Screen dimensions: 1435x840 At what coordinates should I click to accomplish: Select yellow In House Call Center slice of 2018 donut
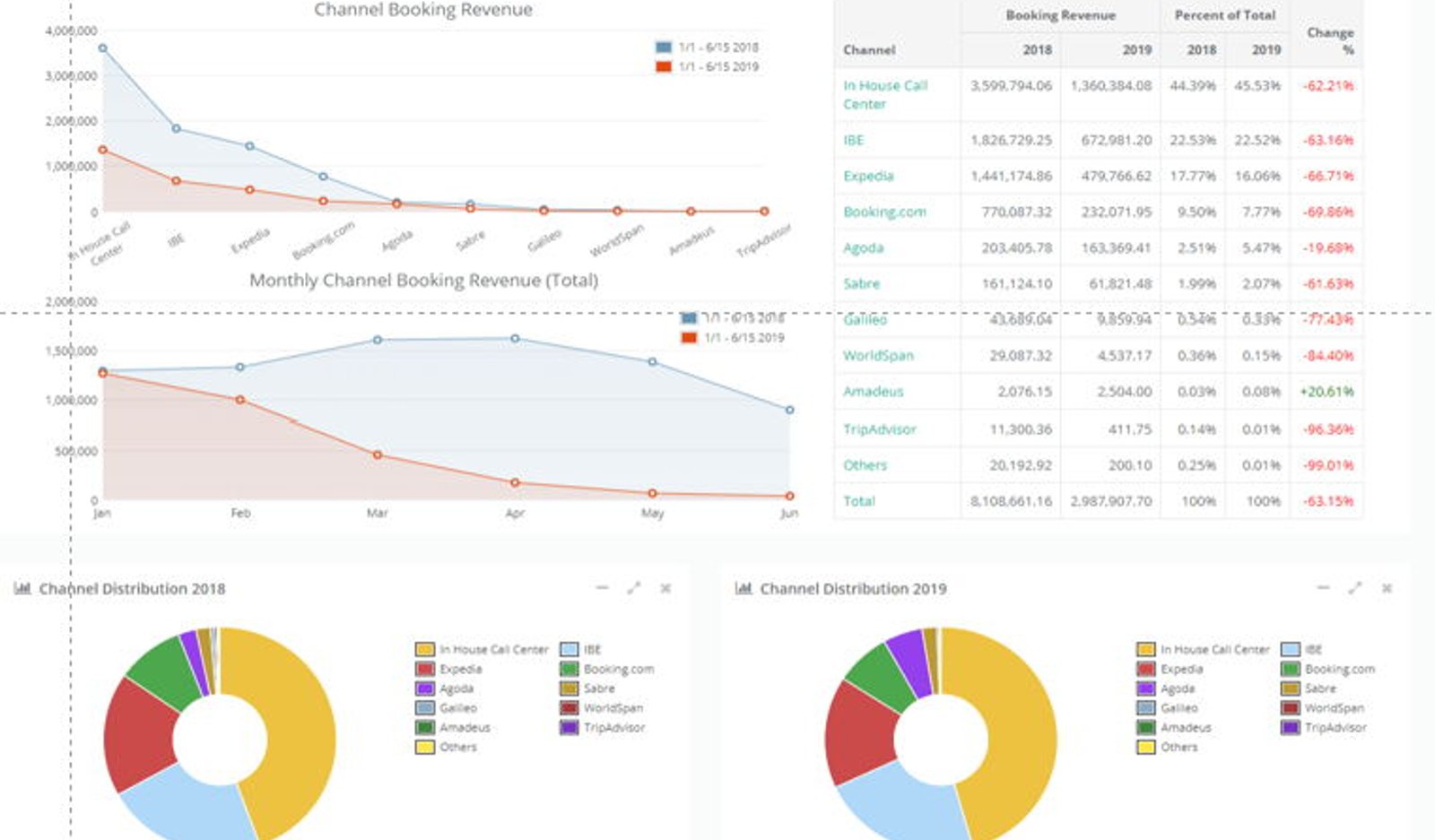[300, 726]
